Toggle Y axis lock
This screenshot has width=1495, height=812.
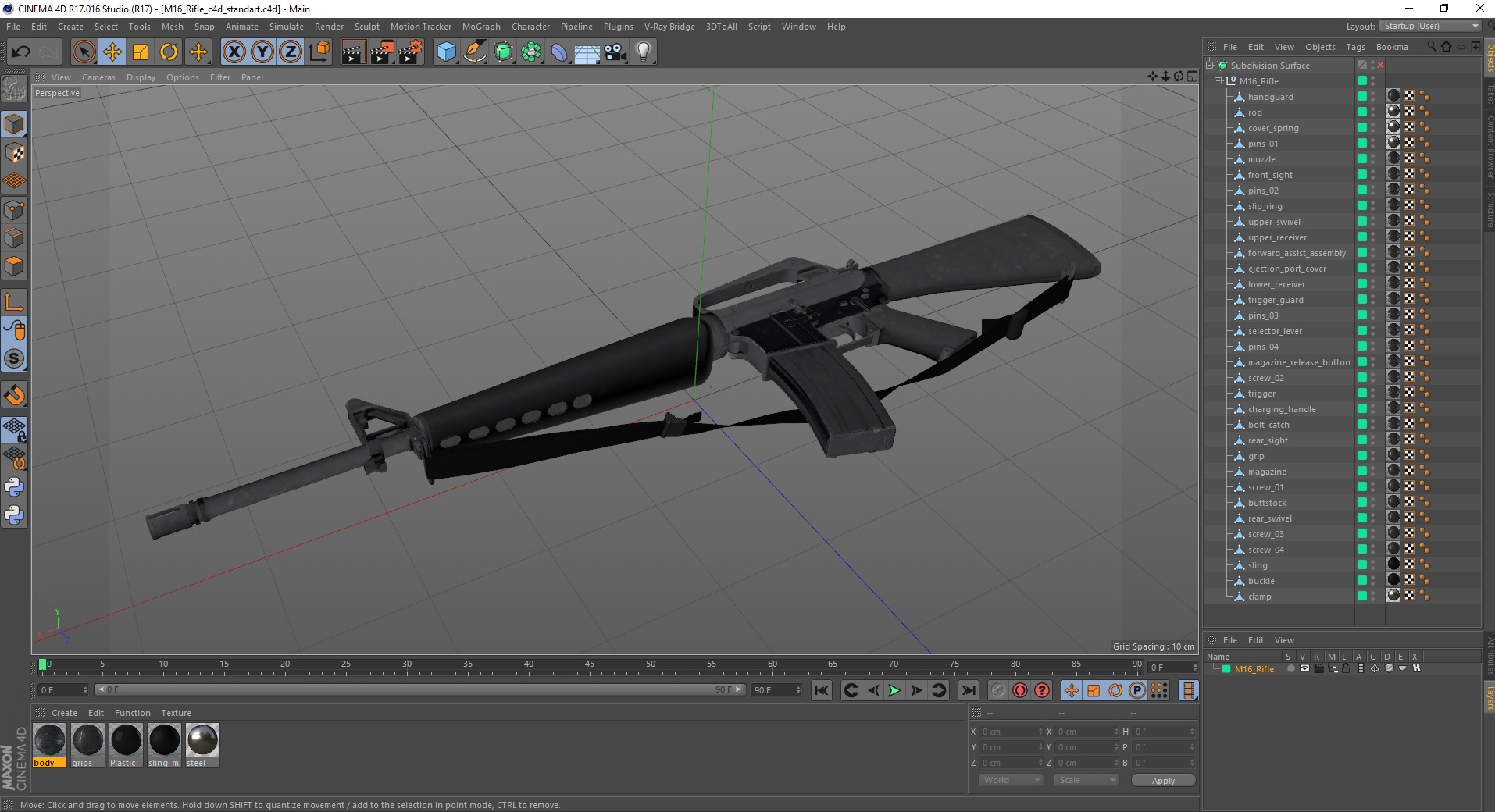[262, 52]
